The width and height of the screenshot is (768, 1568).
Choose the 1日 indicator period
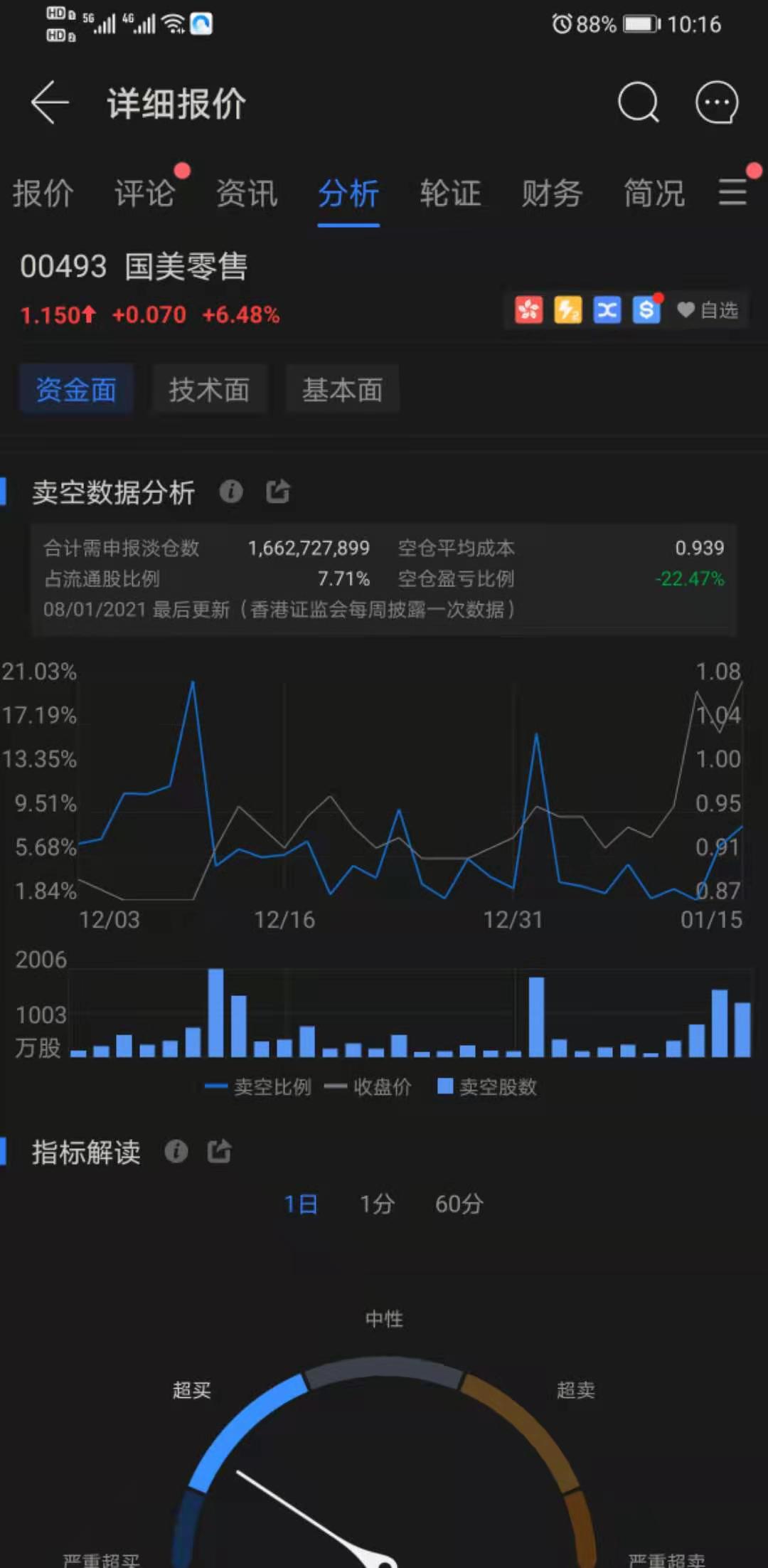click(301, 1204)
